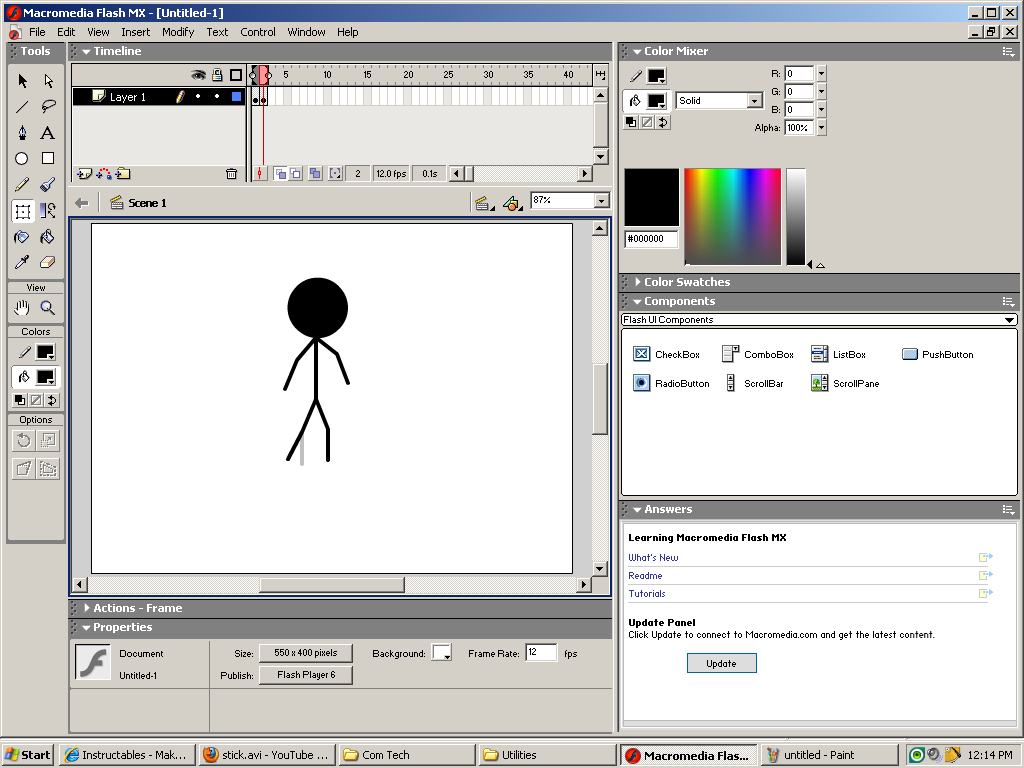Pick the Paint Bucket tool
The image size is (1024, 768).
(x=48, y=237)
